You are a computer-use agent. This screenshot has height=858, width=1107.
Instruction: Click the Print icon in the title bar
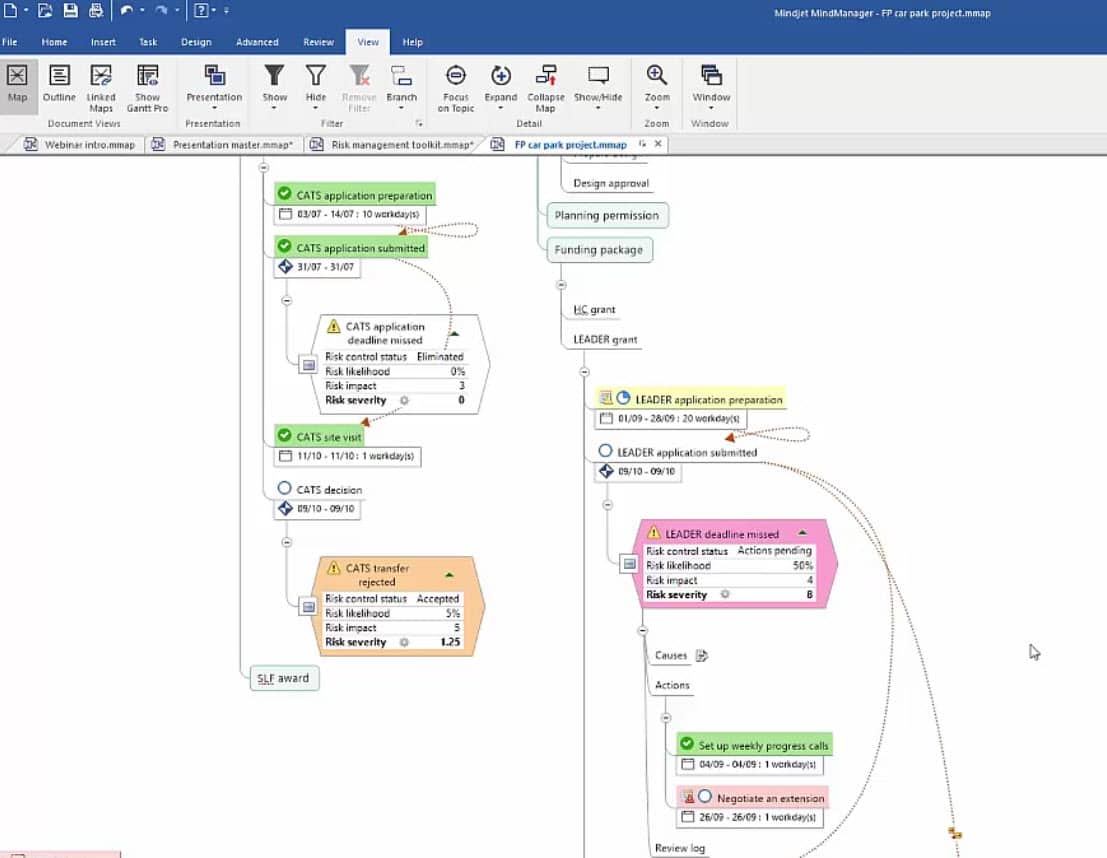(95, 10)
